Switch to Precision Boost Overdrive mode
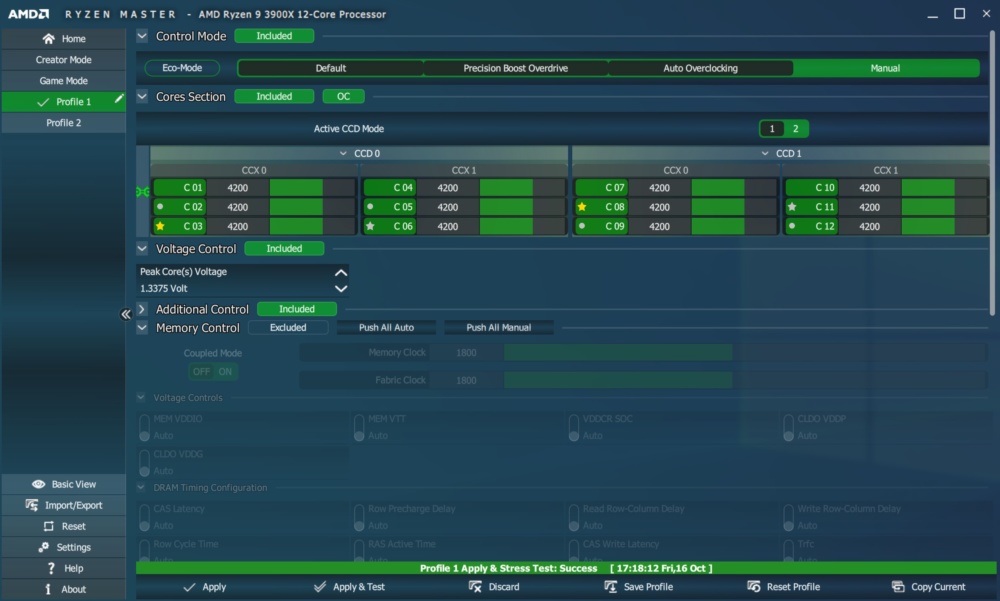The image size is (1000, 601). pos(515,68)
